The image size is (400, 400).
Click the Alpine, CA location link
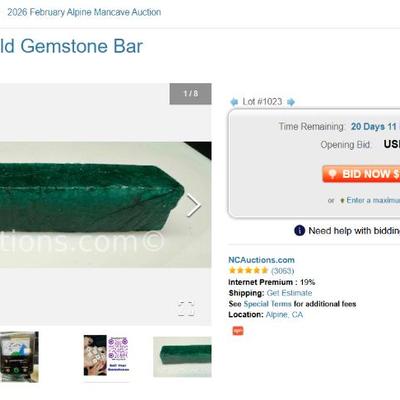(x=284, y=314)
